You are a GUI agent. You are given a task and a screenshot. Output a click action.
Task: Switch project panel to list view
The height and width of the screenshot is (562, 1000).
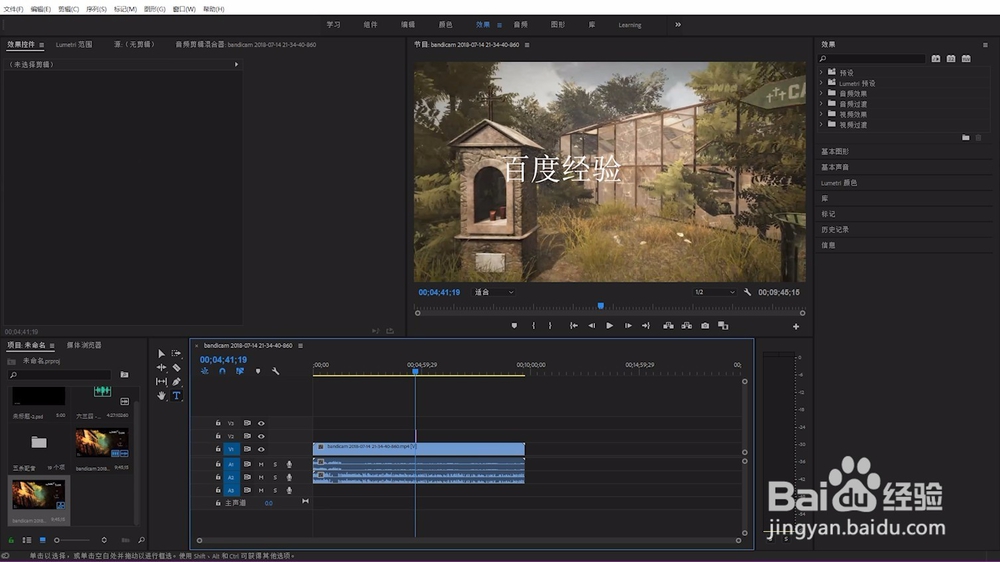(x=27, y=540)
